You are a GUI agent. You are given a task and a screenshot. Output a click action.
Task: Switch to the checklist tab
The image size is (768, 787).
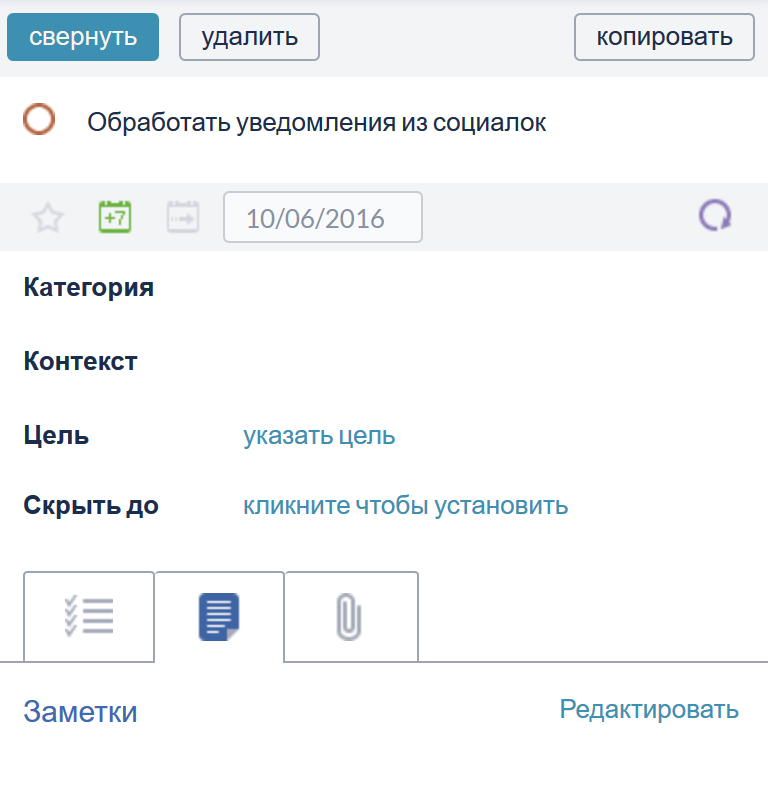point(89,617)
